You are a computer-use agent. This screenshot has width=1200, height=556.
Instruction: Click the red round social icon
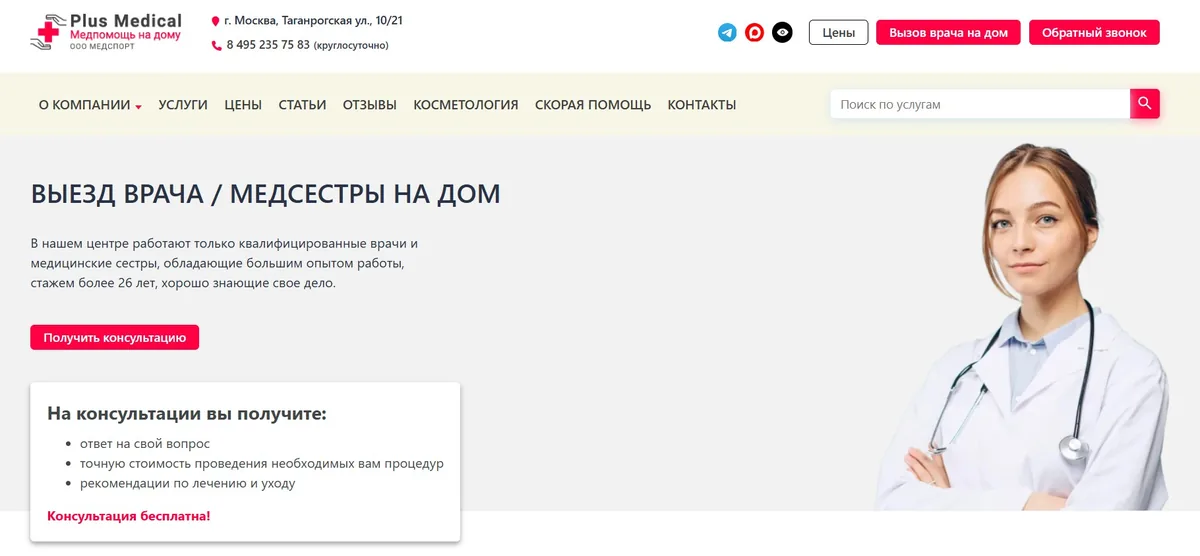(x=755, y=32)
